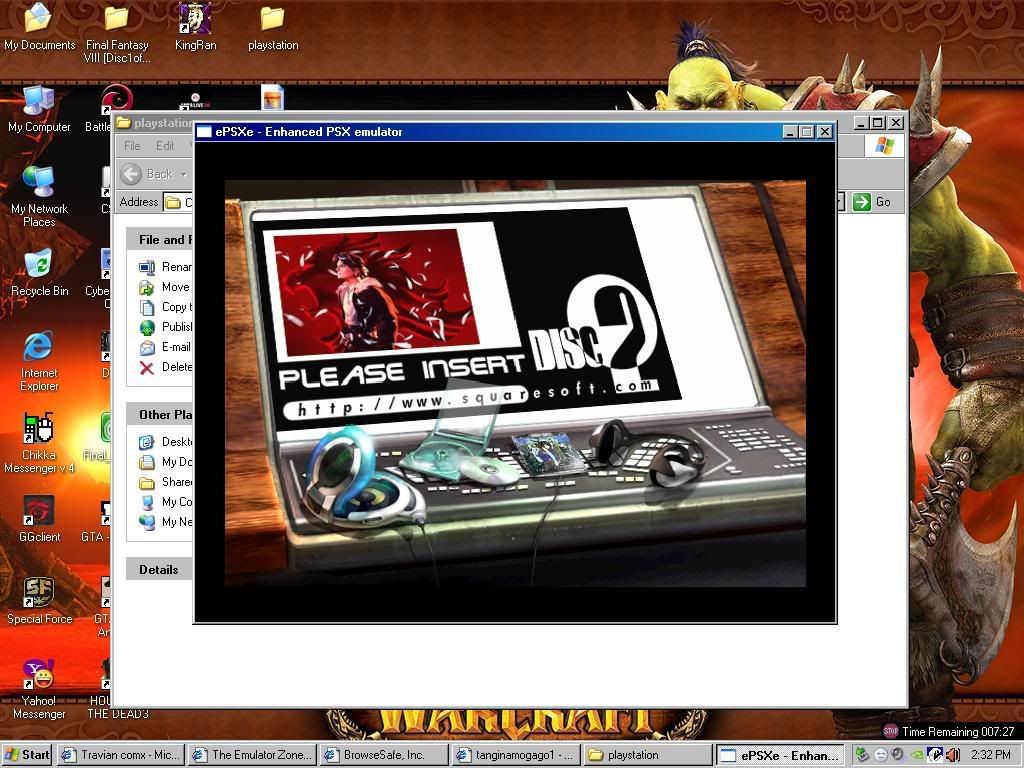Click the Windows Start button
This screenshot has height=768, width=1024.
point(27,755)
